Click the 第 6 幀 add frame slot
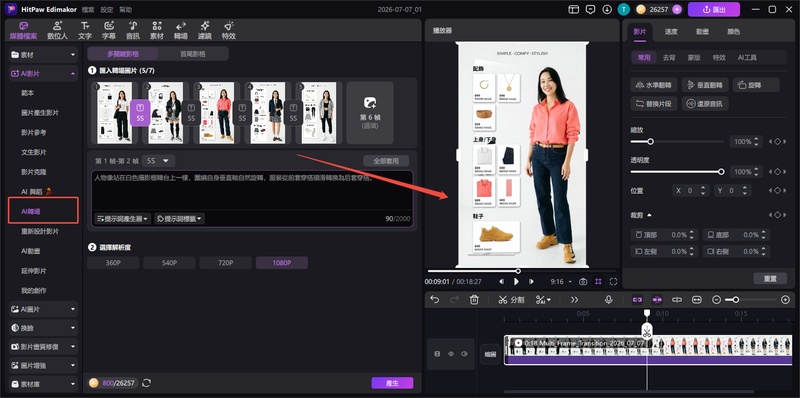 [370, 113]
